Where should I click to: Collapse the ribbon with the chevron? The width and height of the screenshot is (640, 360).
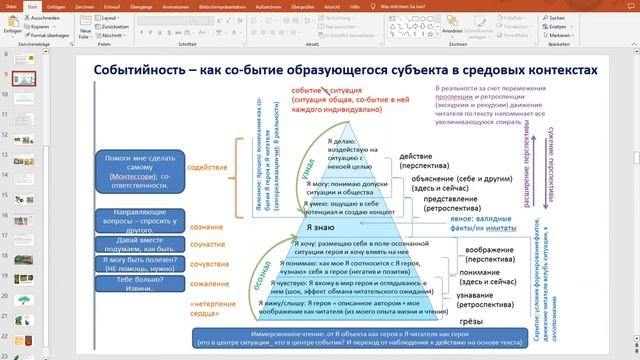coord(633,44)
